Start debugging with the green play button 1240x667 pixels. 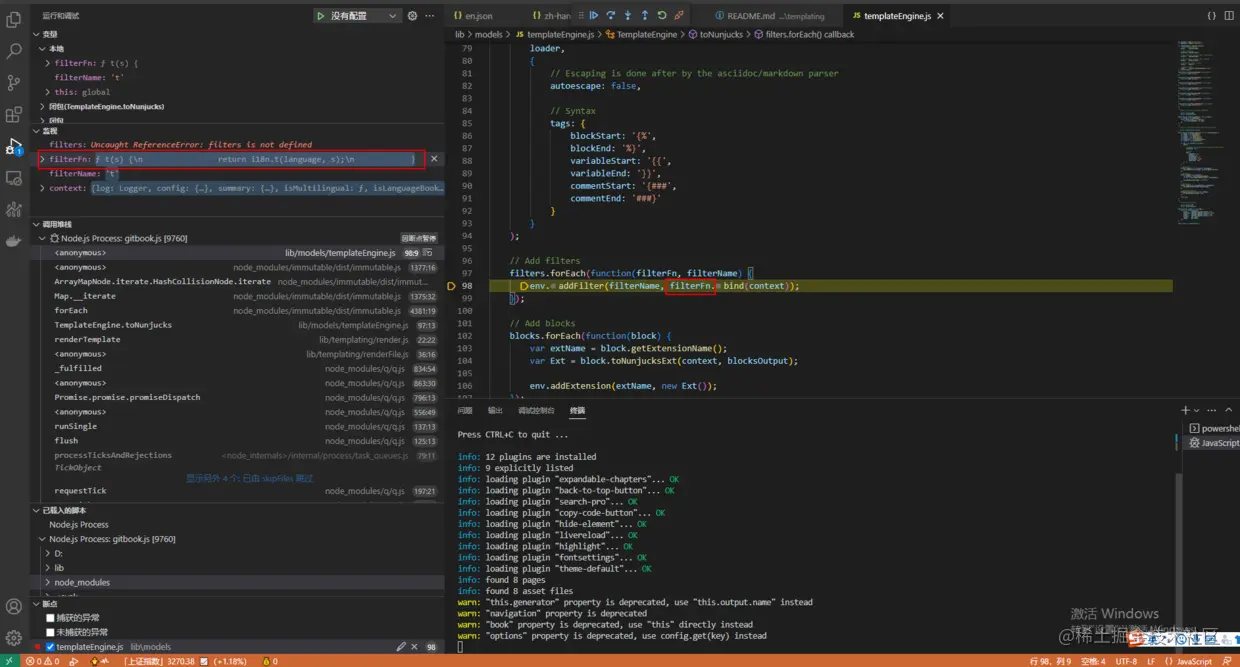(x=320, y=16)
